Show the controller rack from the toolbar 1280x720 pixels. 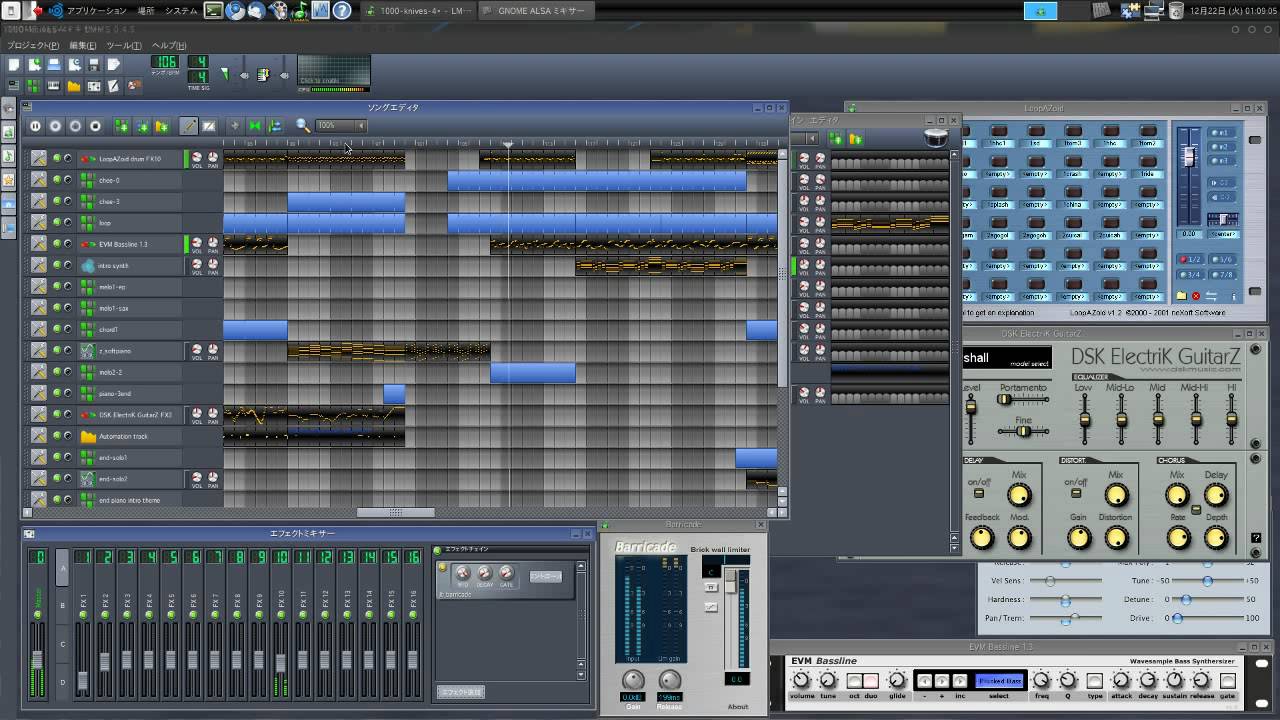[134, 86]
